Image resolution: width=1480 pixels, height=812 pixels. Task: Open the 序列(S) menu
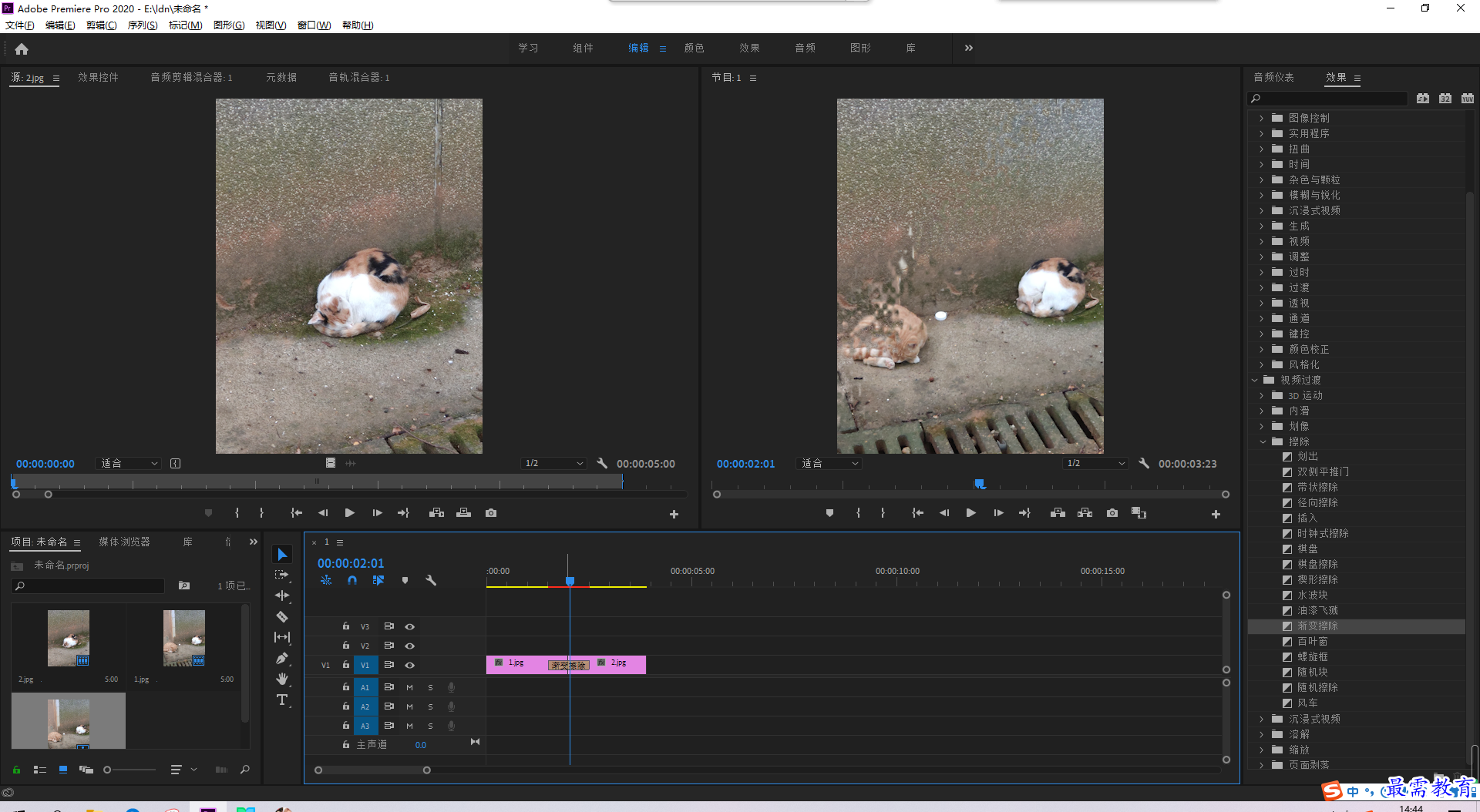(x=143, y=25)
